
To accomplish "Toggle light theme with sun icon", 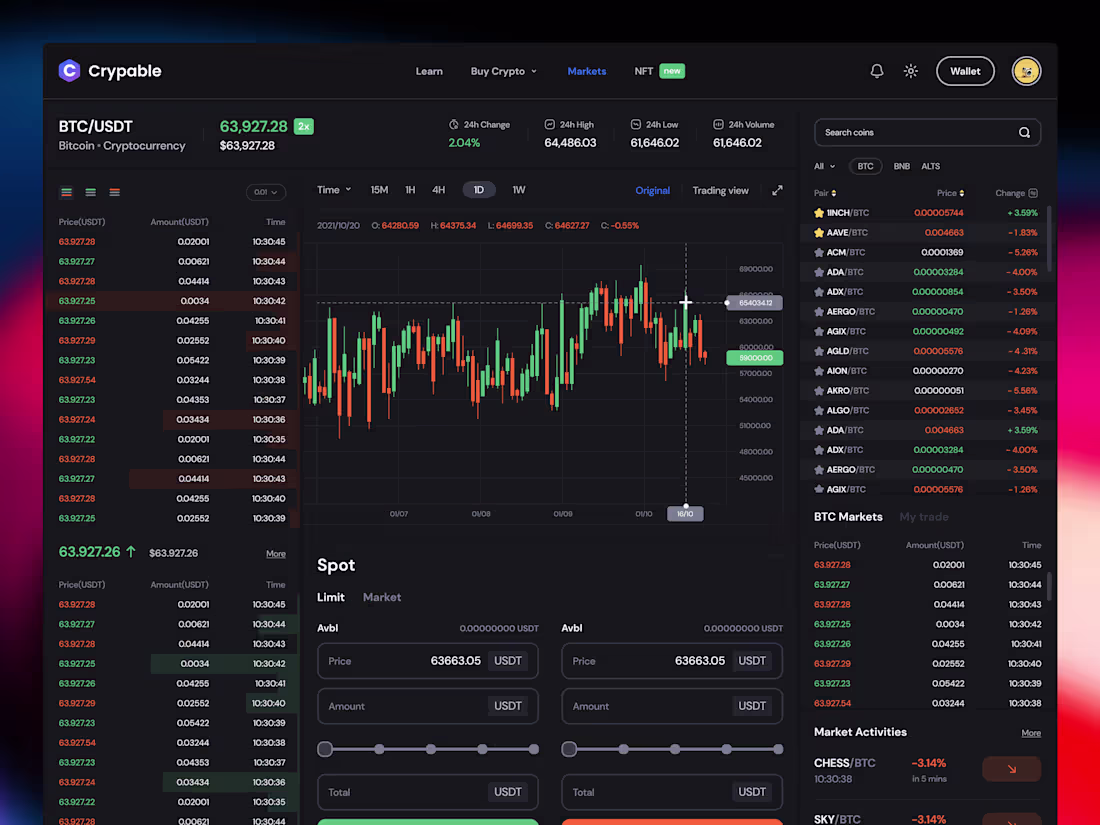I will (911, 71).
